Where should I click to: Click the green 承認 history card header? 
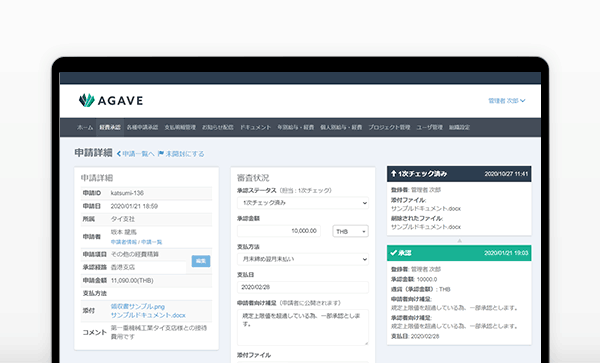459,253
